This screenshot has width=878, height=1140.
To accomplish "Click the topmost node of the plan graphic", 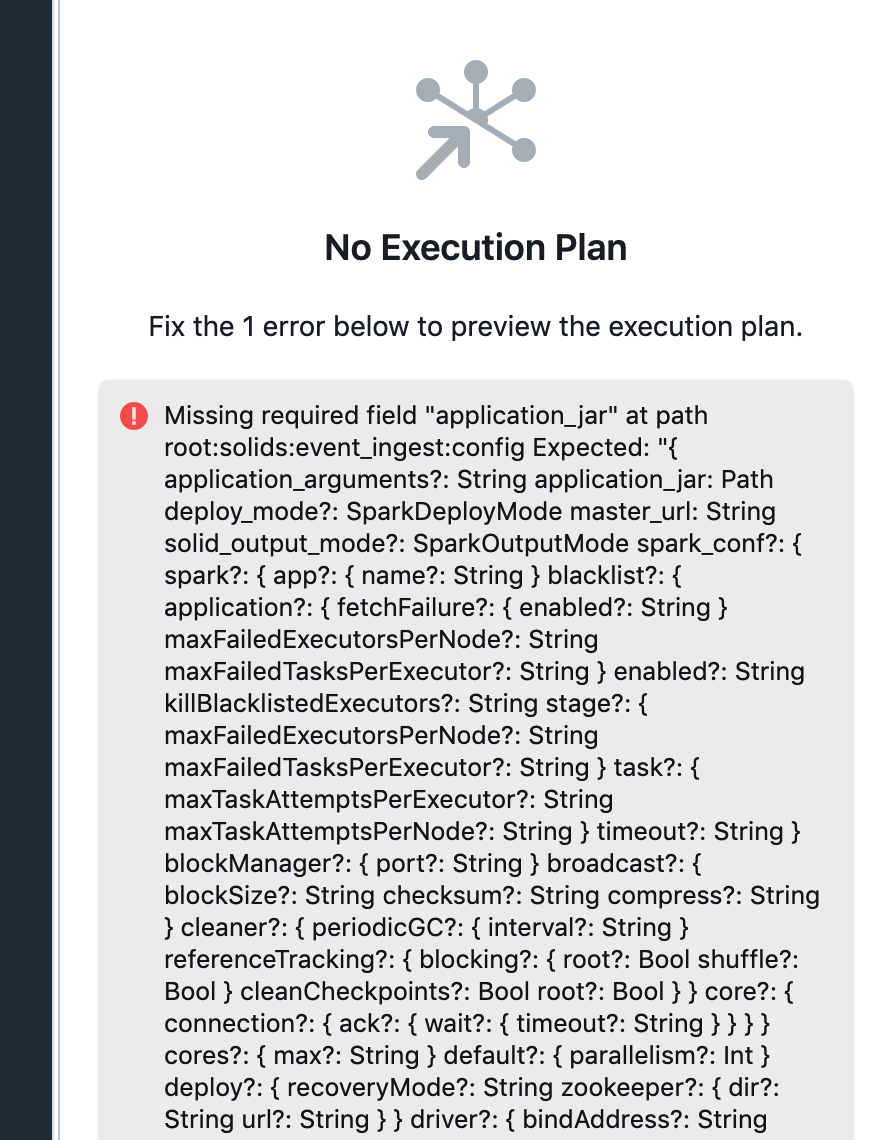I will (477, 68).
